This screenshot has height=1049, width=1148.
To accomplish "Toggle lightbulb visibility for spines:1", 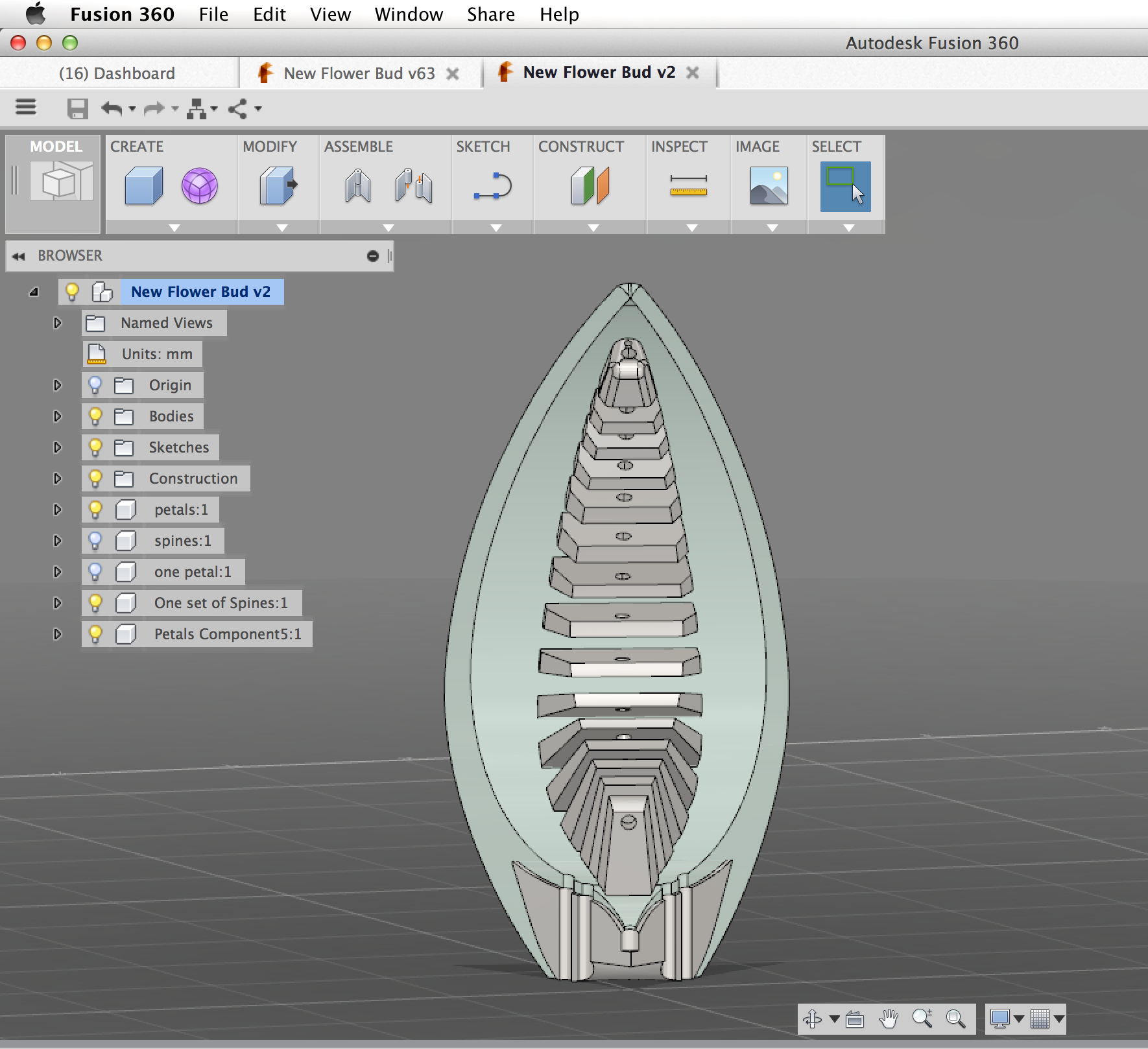I will pyautogui.click(x=95, y=540).
